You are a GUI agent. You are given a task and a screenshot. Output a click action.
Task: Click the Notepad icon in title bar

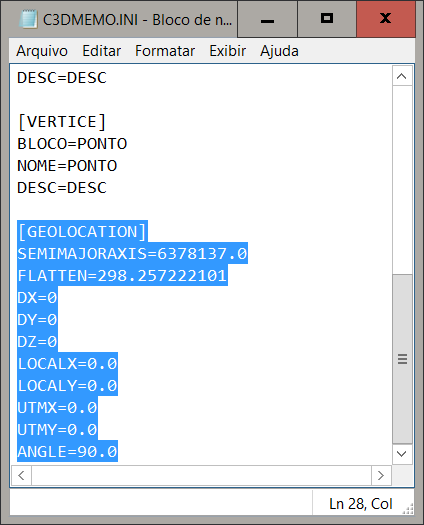tap(28, 19)
